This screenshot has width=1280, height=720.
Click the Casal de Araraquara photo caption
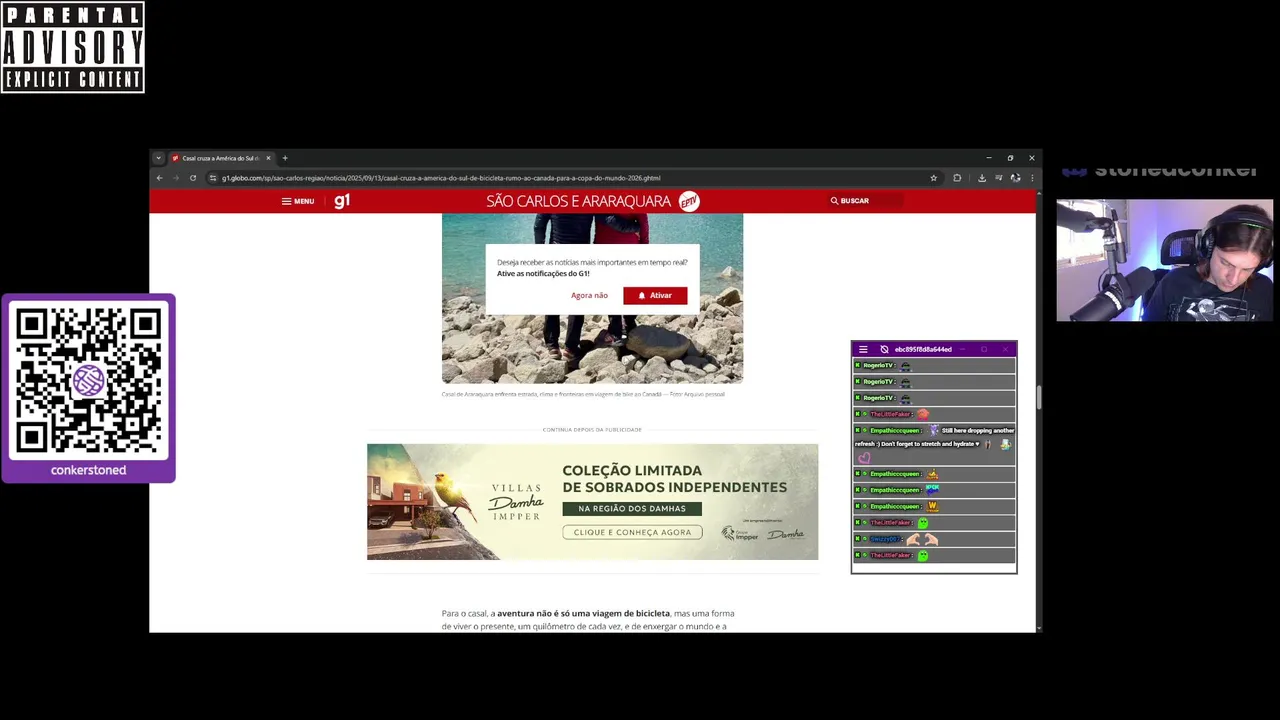tap(583, 394)
